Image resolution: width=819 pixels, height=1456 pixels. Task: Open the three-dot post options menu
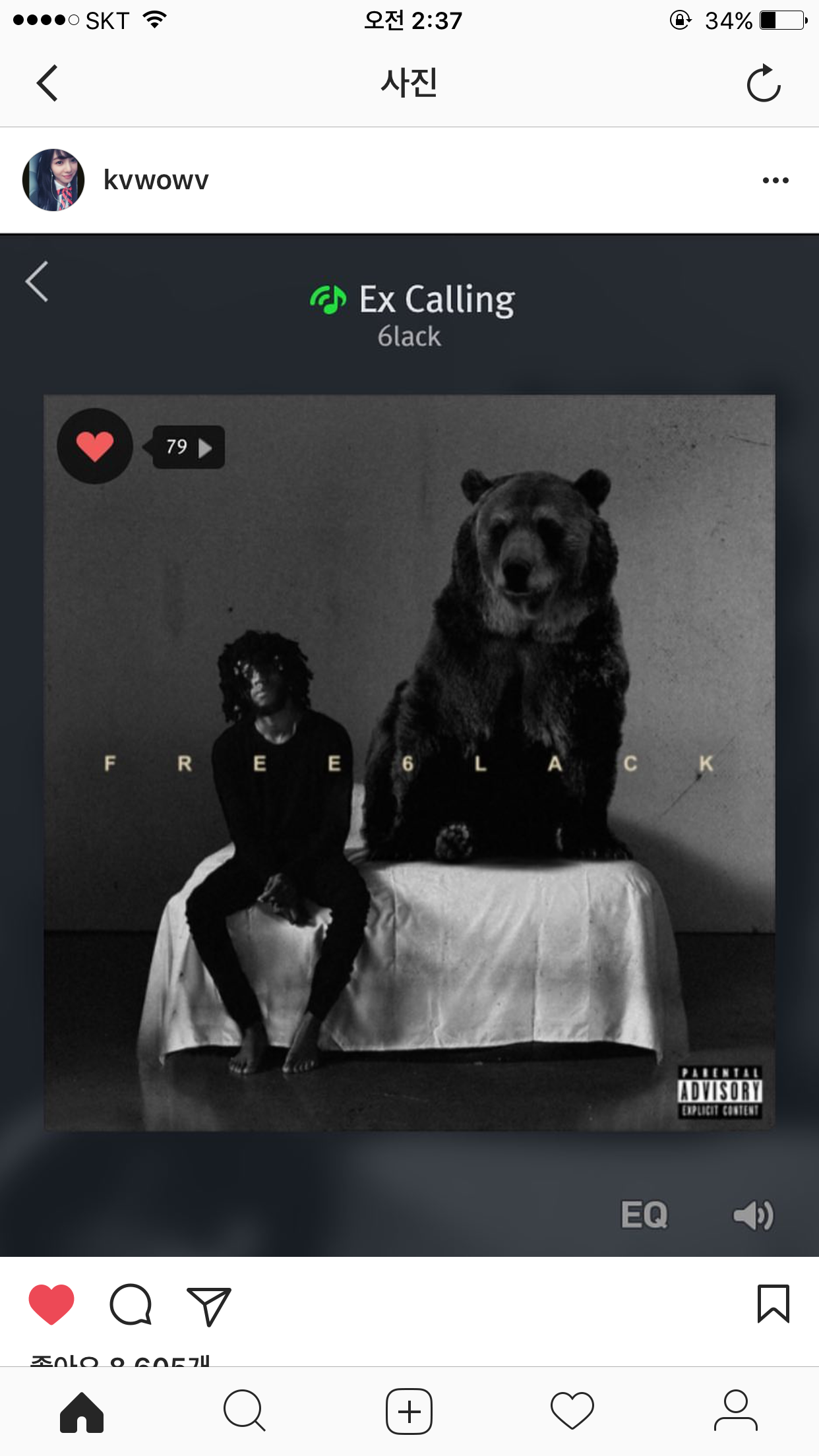coord(775,180)
